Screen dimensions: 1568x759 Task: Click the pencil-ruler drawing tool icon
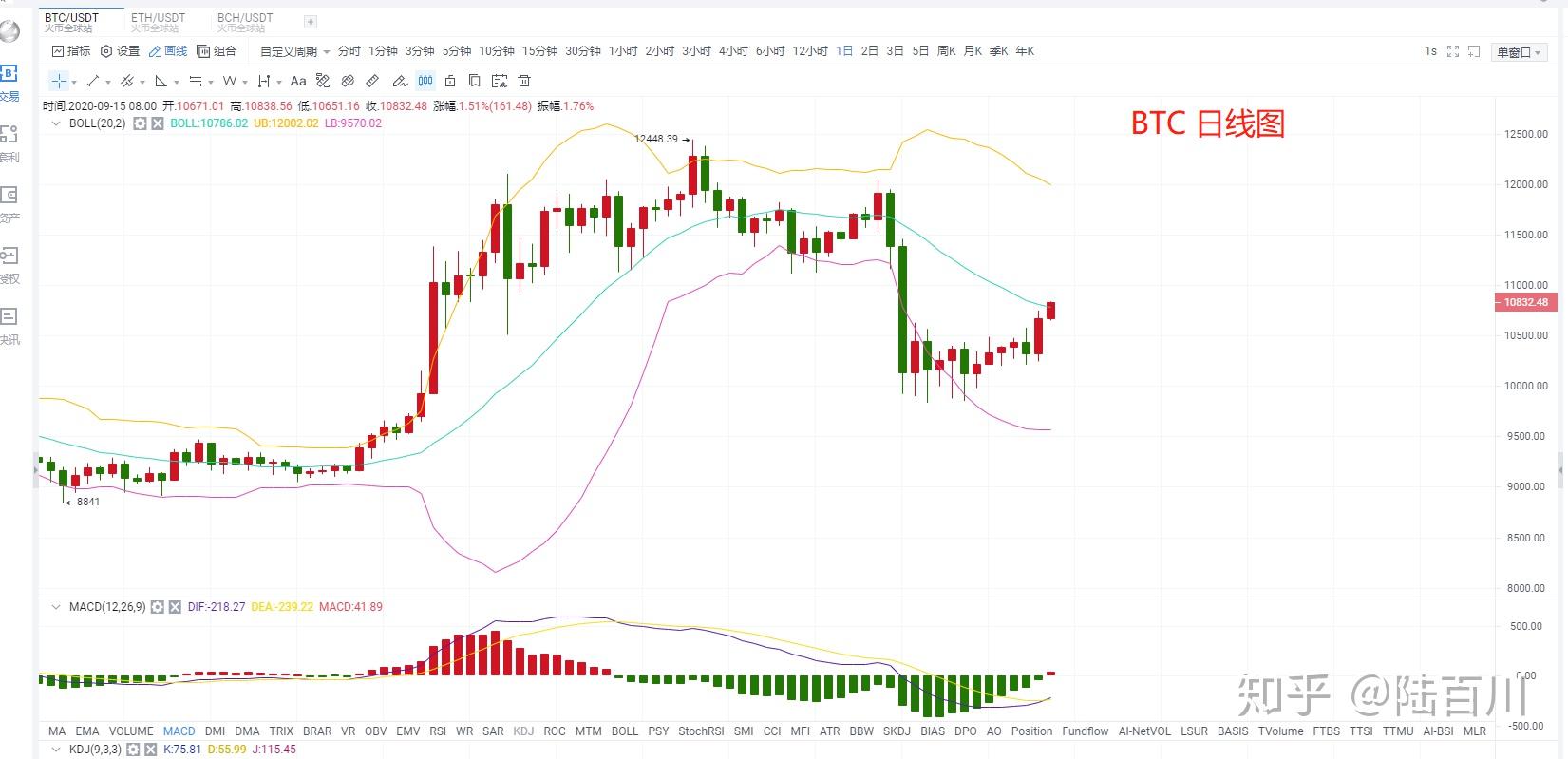coord(323,81)
